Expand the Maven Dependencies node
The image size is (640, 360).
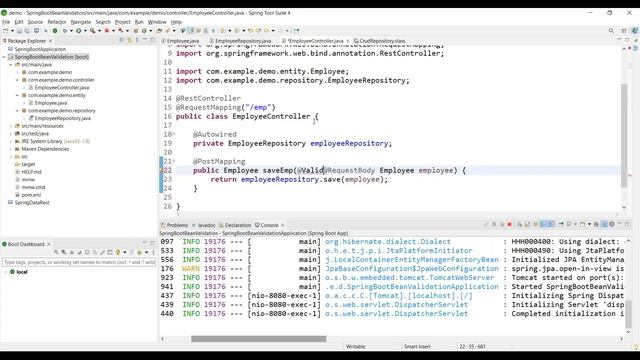point(11,149)
